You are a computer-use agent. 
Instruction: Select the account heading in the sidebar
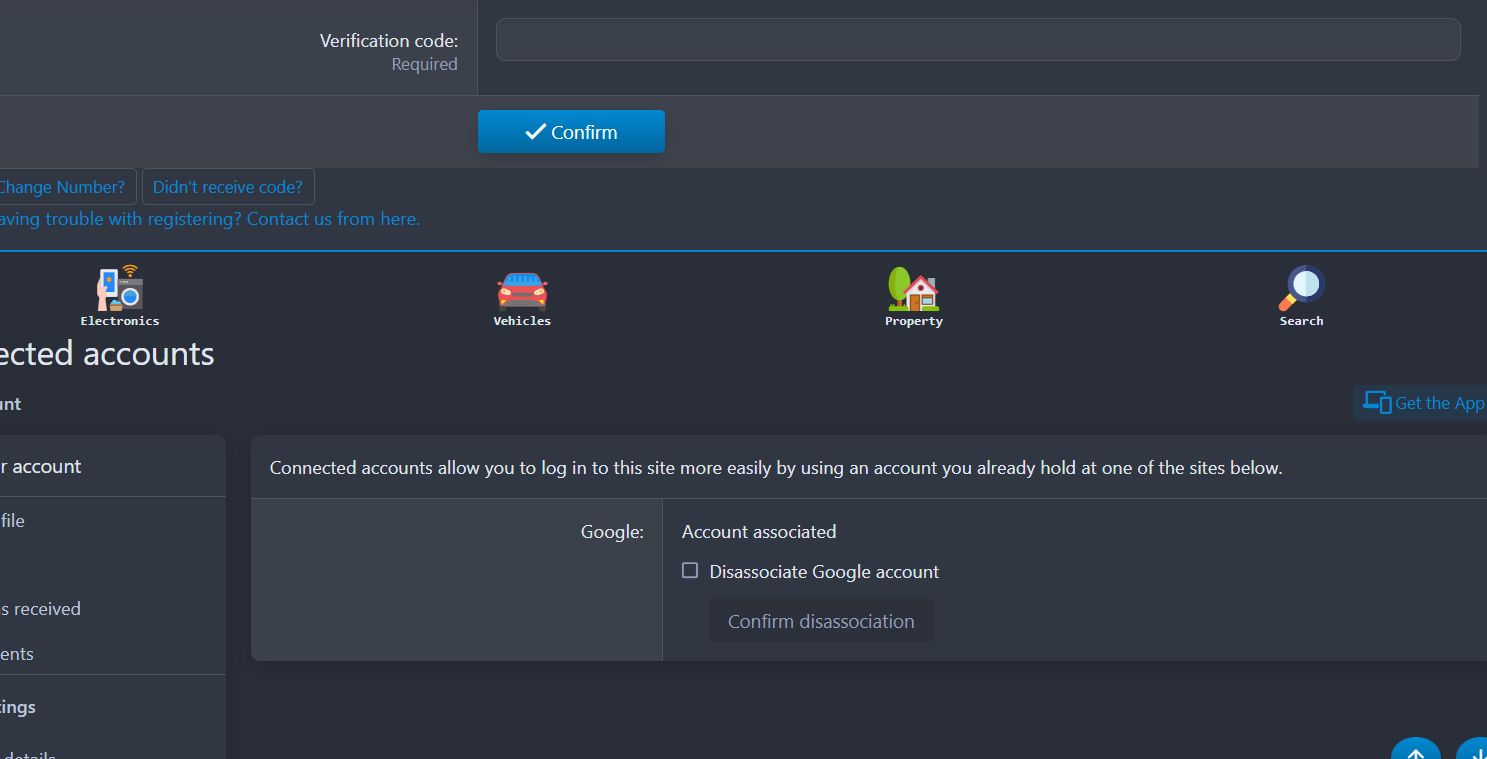tap(42, 467)
